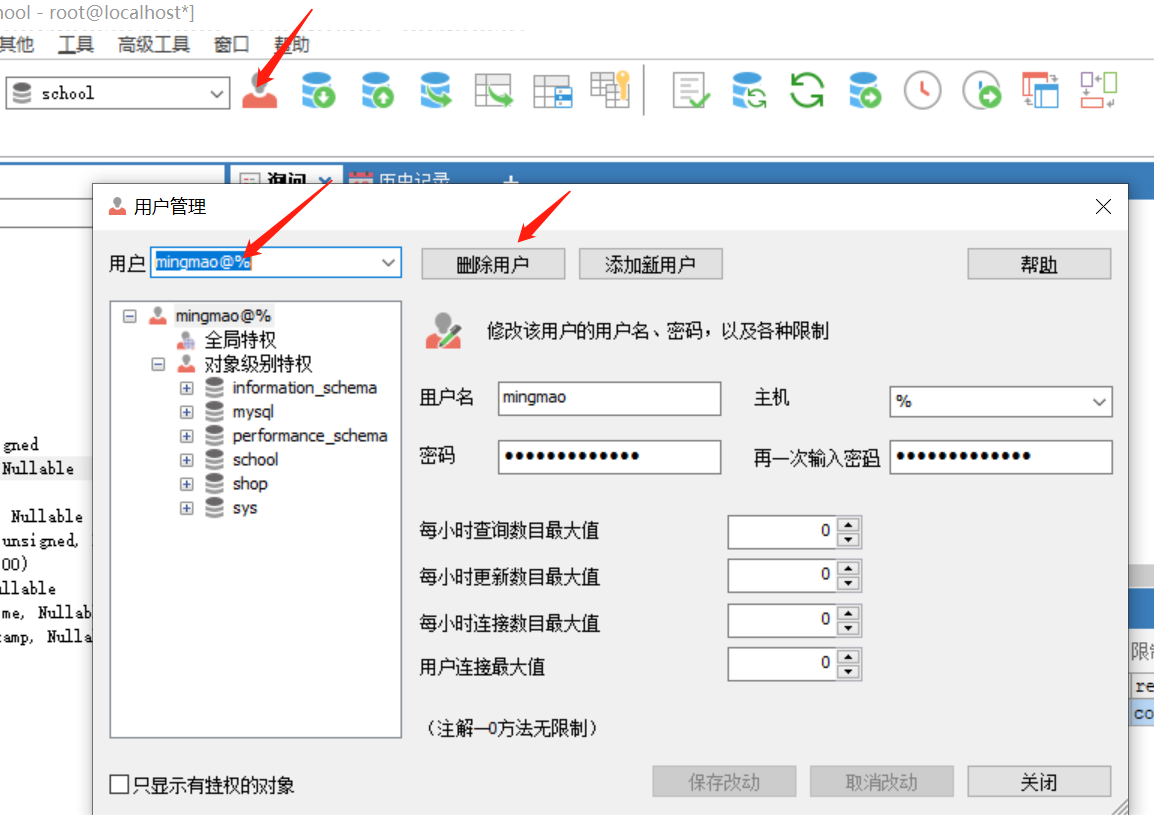1154x815 pixels.
Task: Click the table export arrow toolbar icon
Action: tap(493, 91)
